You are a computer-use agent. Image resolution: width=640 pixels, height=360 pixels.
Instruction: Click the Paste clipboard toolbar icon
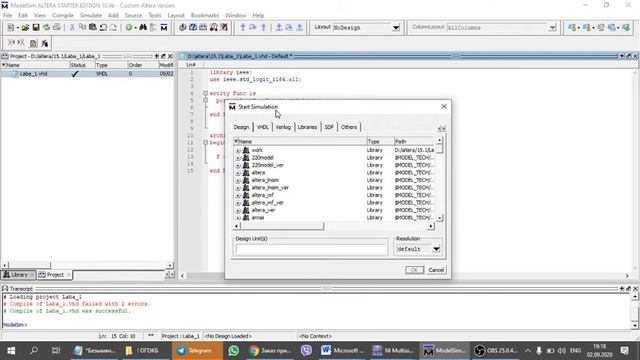click(x=93, y=27)
